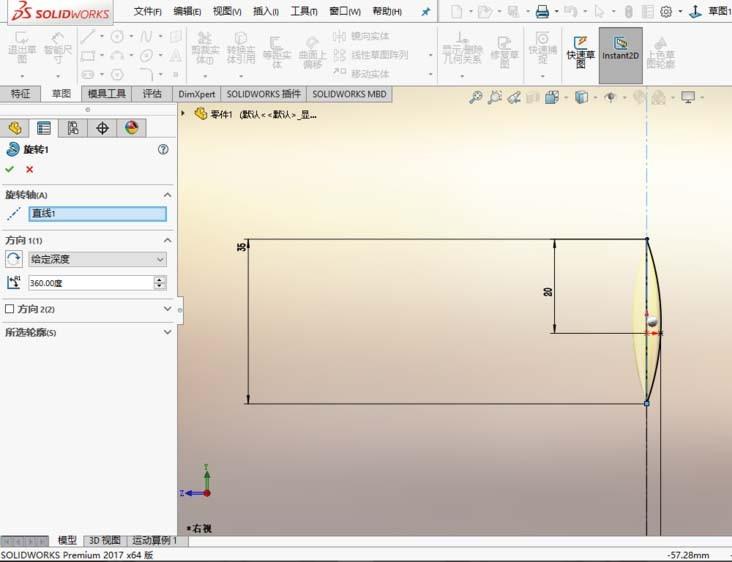Image resolution: width=732 pixels, height=562 pixels.
Task: Click the Undo icon
Action: pyautogui.click(x=570, y=11)
